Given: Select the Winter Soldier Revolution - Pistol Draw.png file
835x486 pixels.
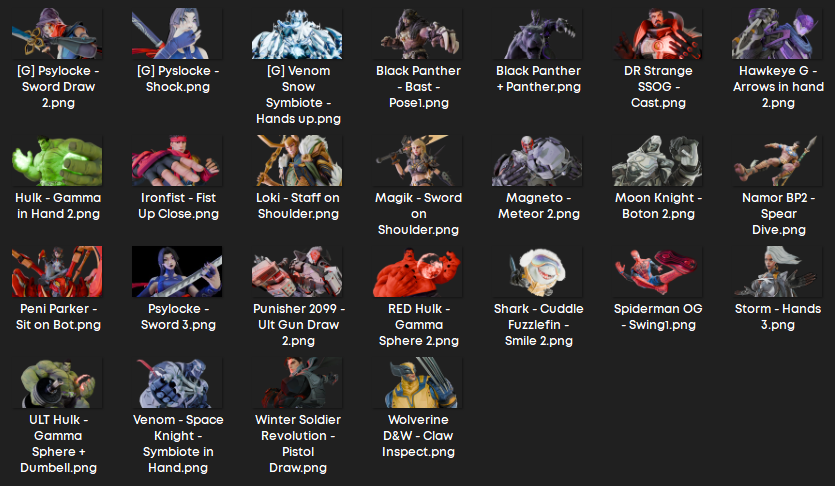Looking at the screenshot, I should tap(297, 383).
